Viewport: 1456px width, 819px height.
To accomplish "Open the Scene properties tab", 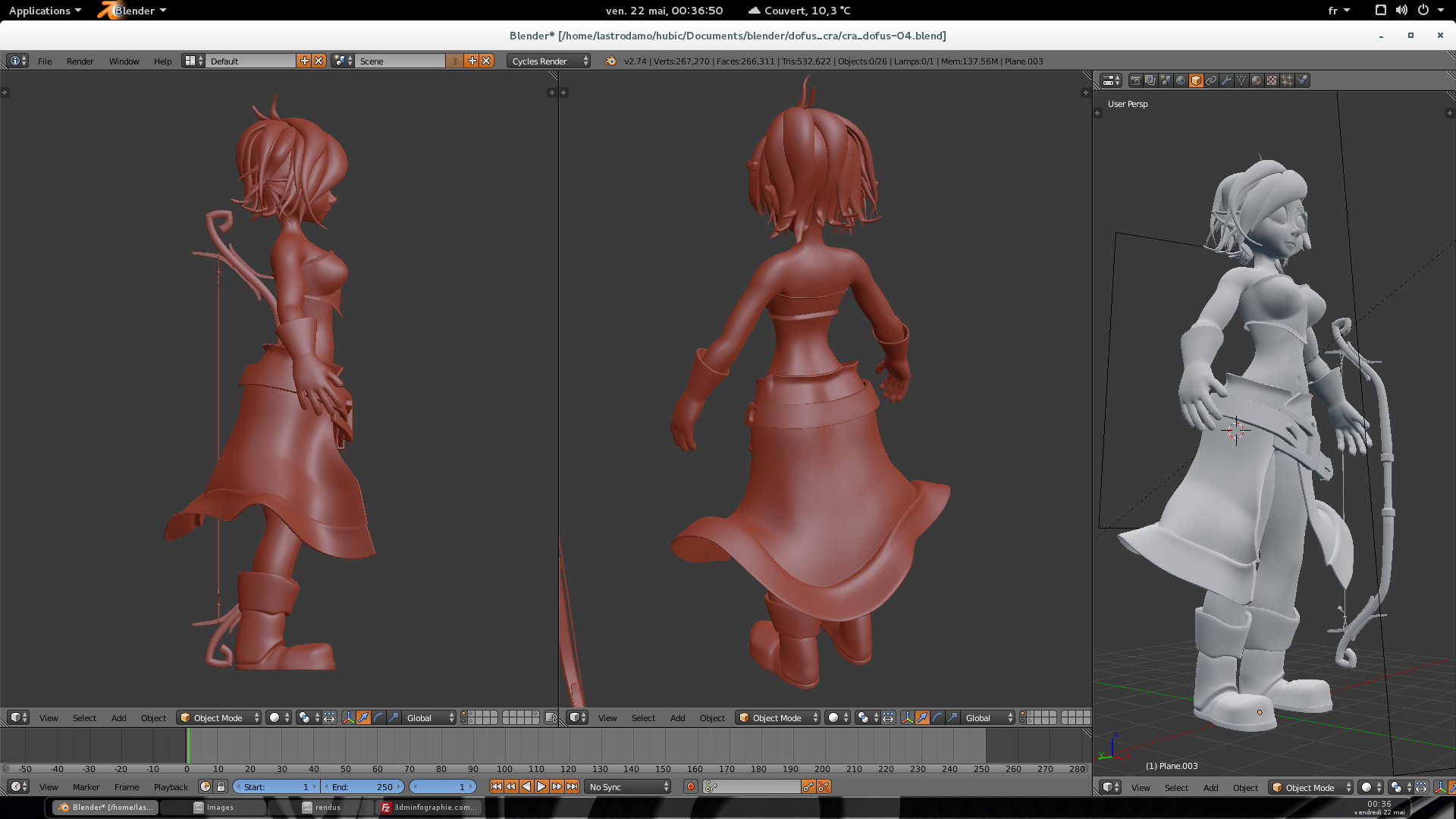I will [x=1166, y=80].
